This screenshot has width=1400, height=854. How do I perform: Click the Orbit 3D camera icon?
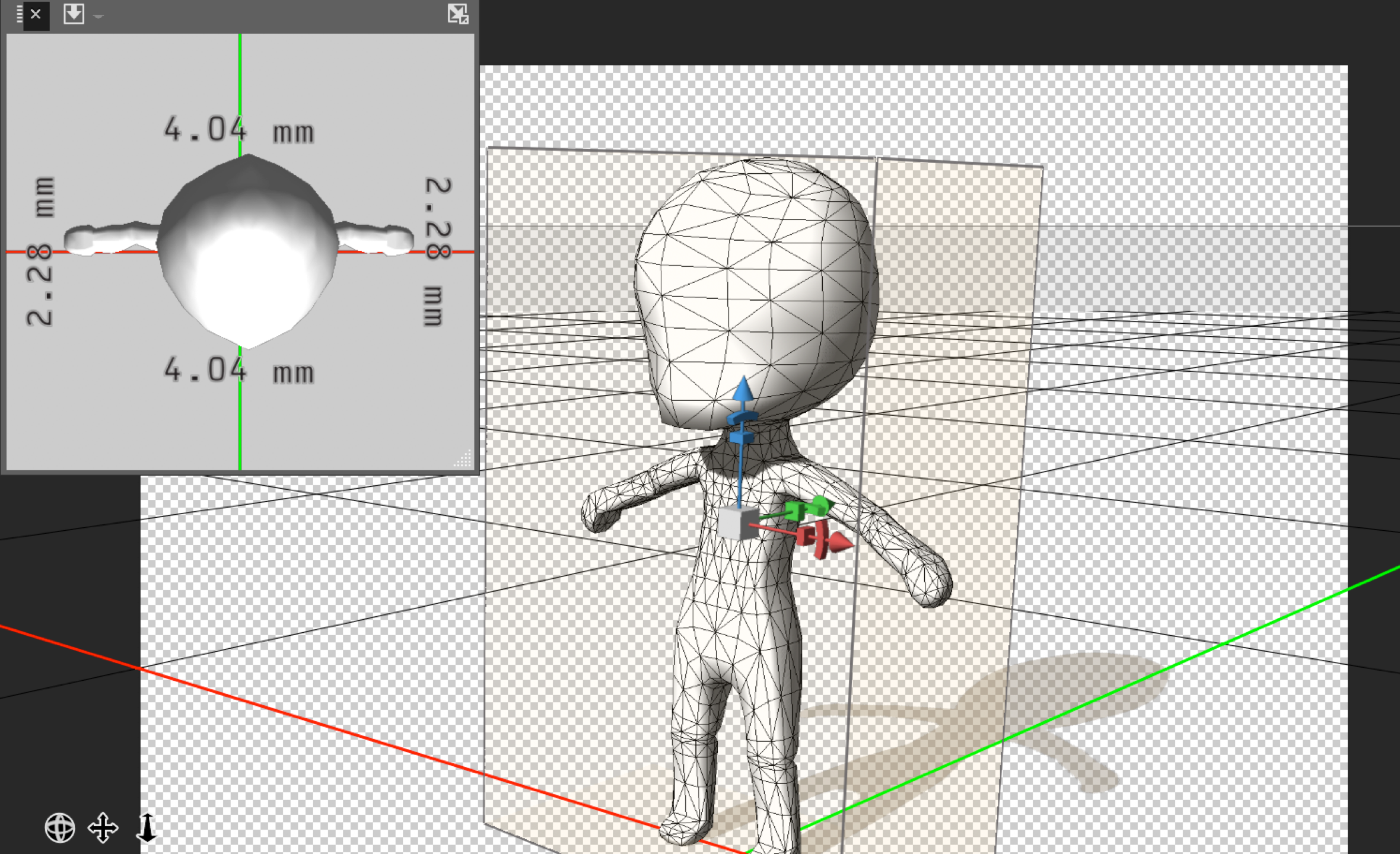click(60, 828)
